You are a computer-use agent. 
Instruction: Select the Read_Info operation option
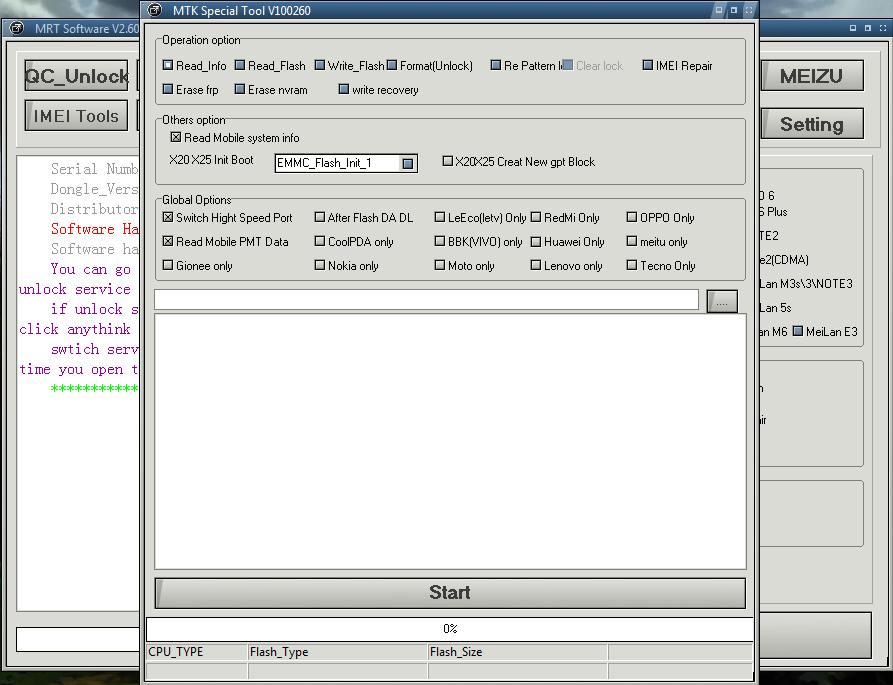pyautogui.click(x=194, y=66)
